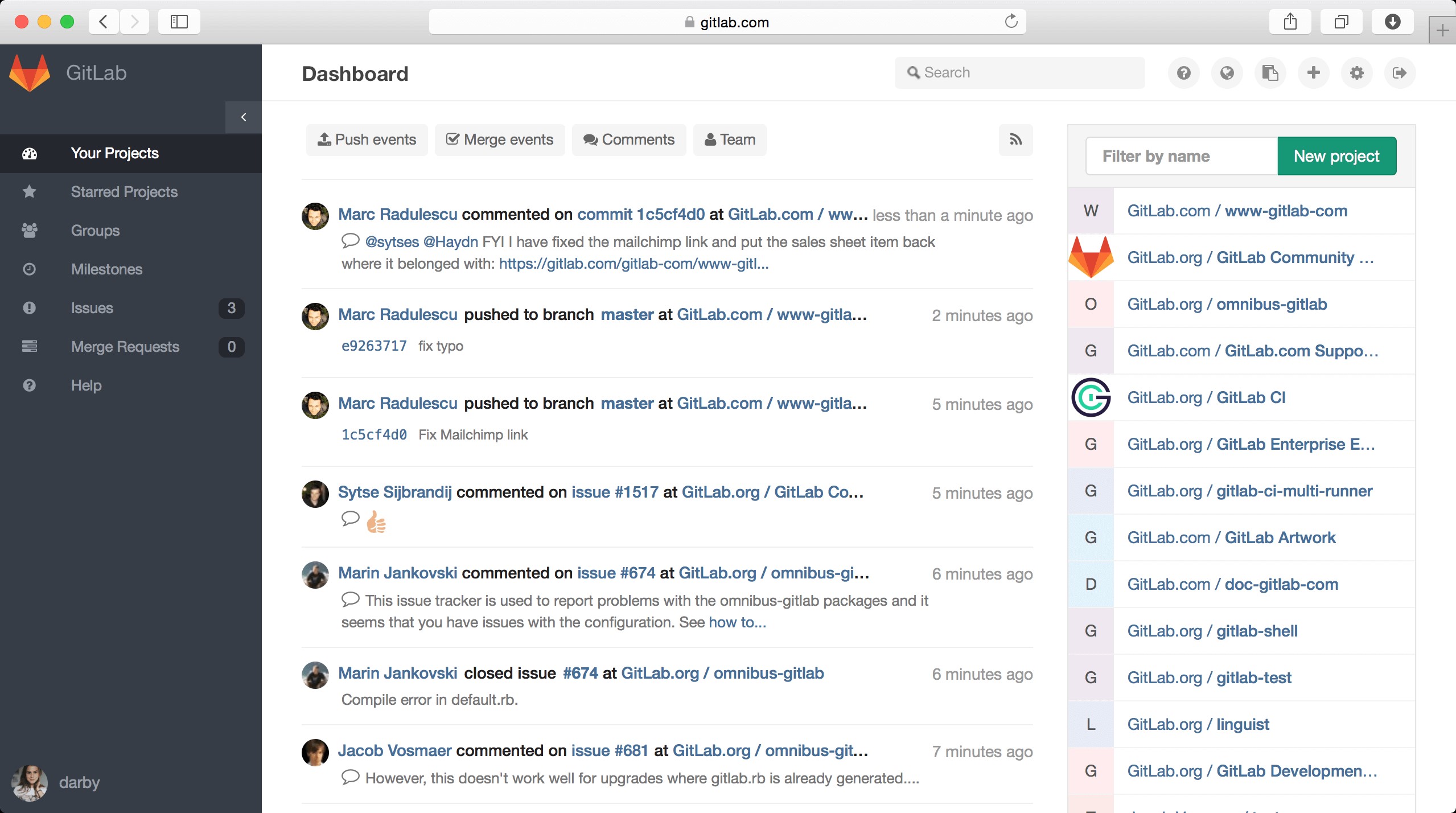Expand the GitLab.org Community project
This screenshot has height=813, width=1456.
[1250, 257]
